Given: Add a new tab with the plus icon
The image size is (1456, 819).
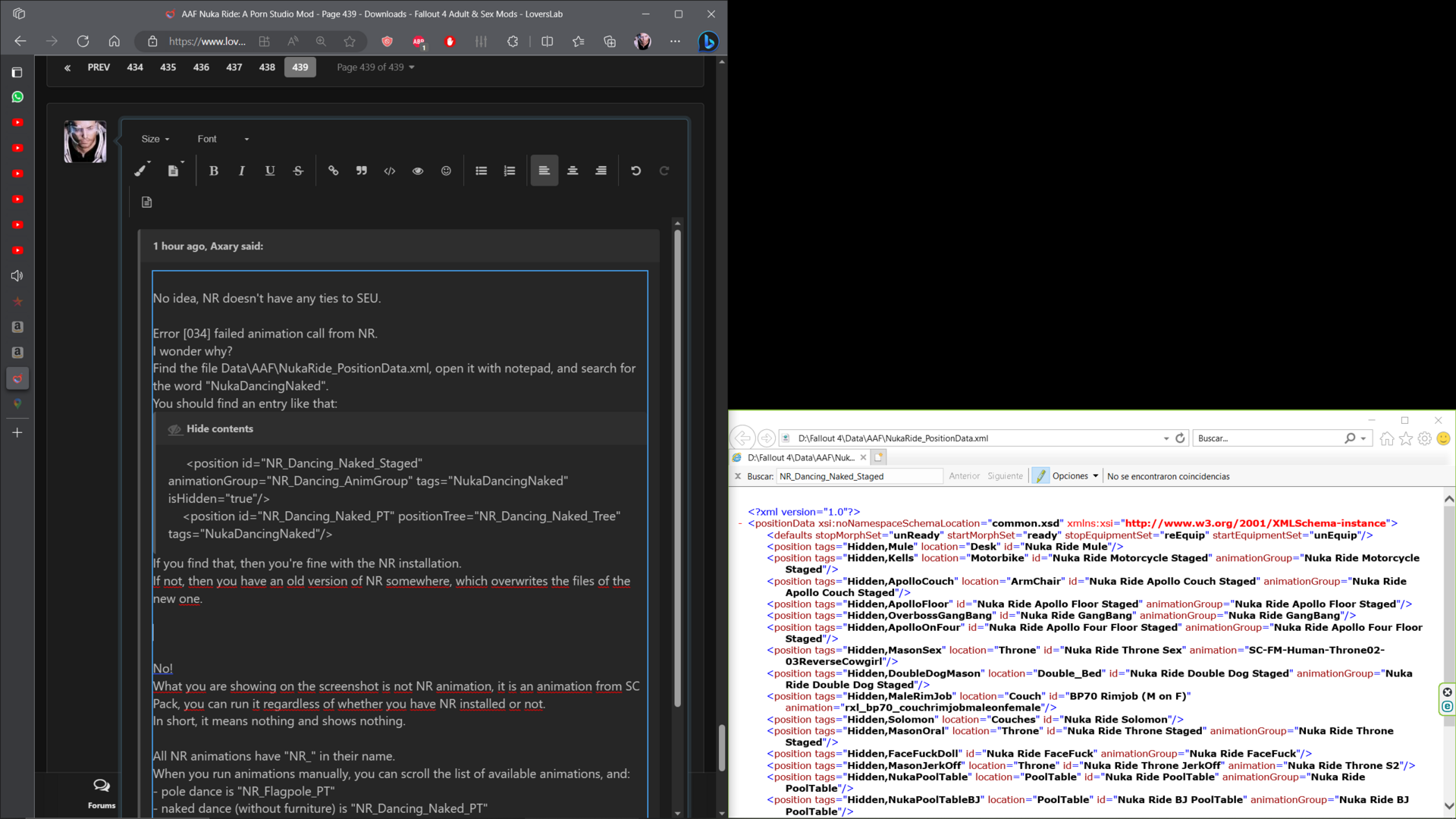Looking at the screenshot, I should pyautogui.click(x=17, y=432).
